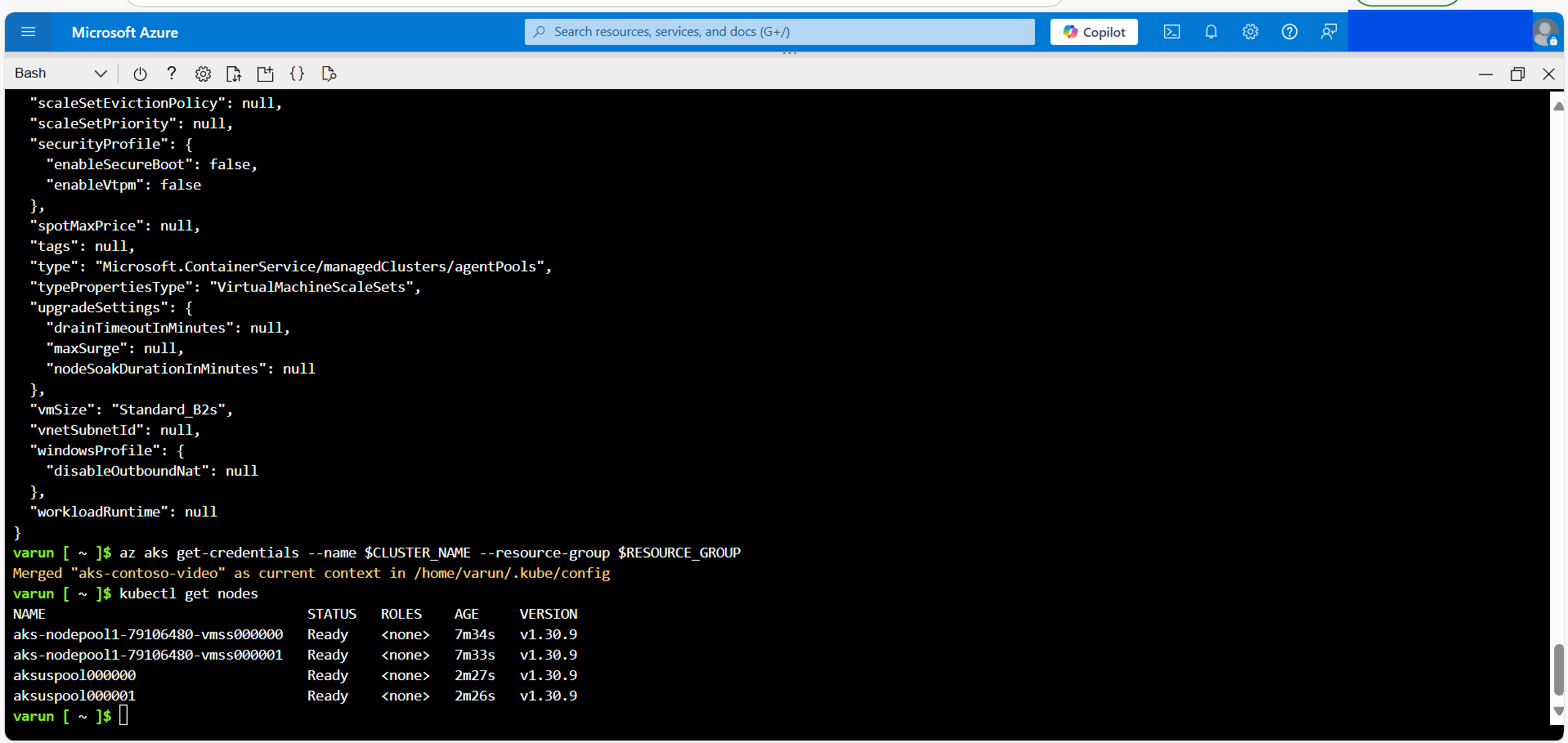
Task: View notifications bell
Action: (1211, 32)
